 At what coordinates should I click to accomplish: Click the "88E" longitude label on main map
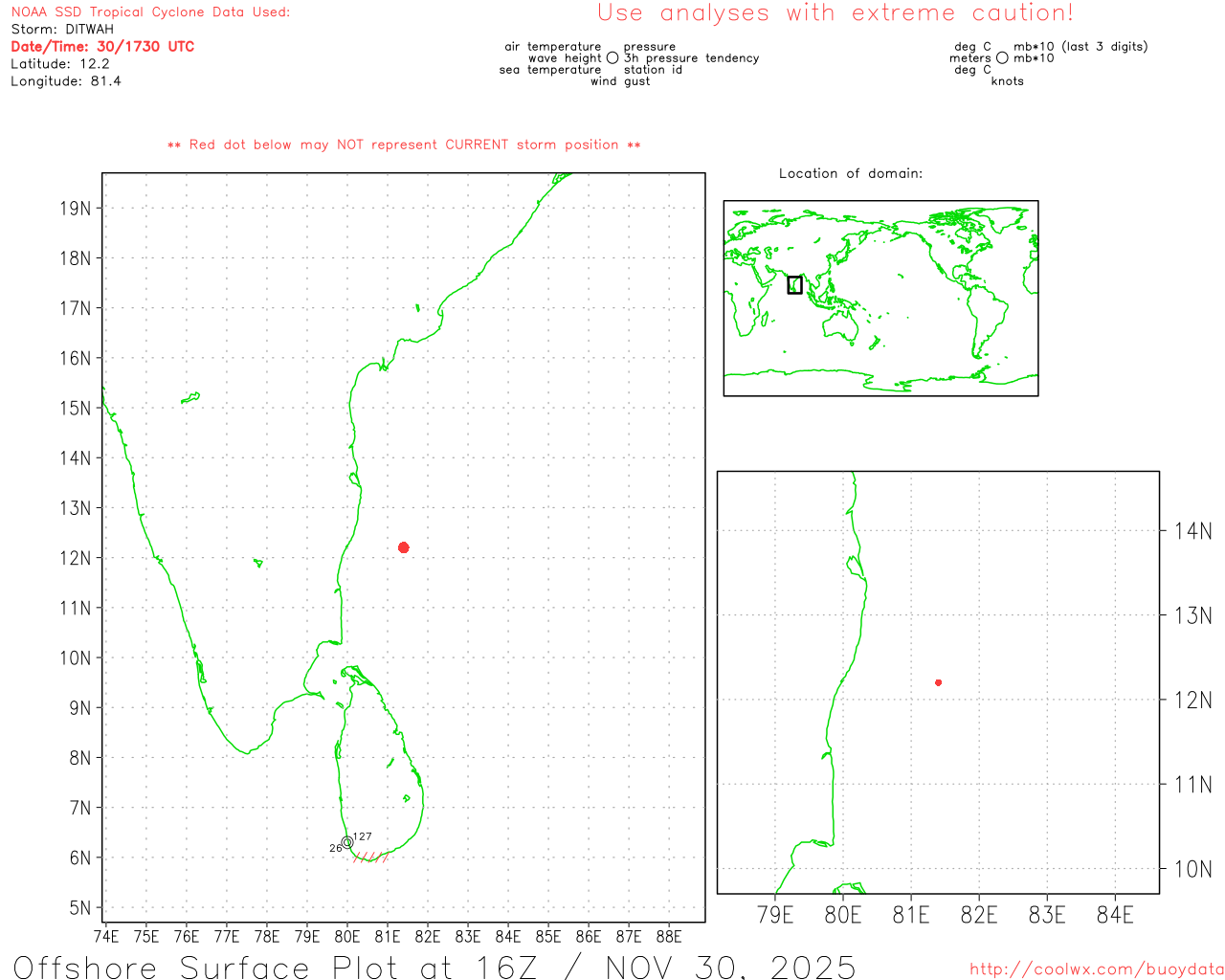click(669, 936)
